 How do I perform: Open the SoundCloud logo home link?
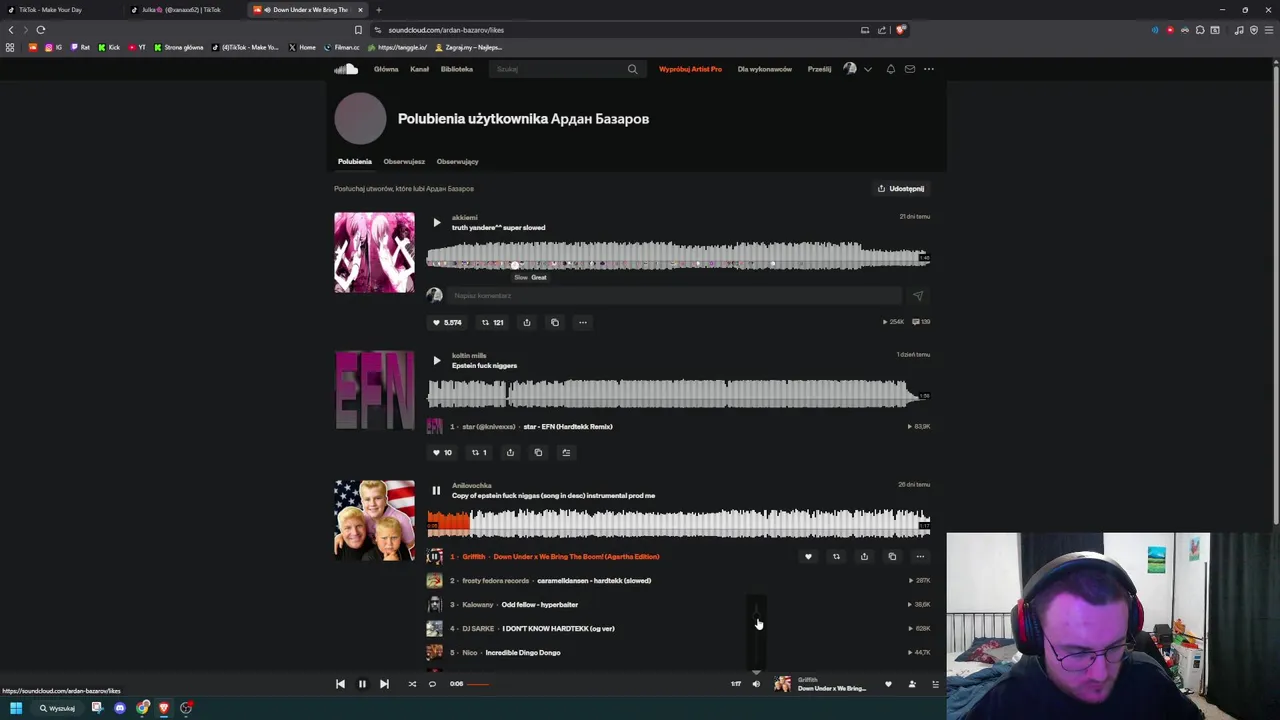pos(346,69)
